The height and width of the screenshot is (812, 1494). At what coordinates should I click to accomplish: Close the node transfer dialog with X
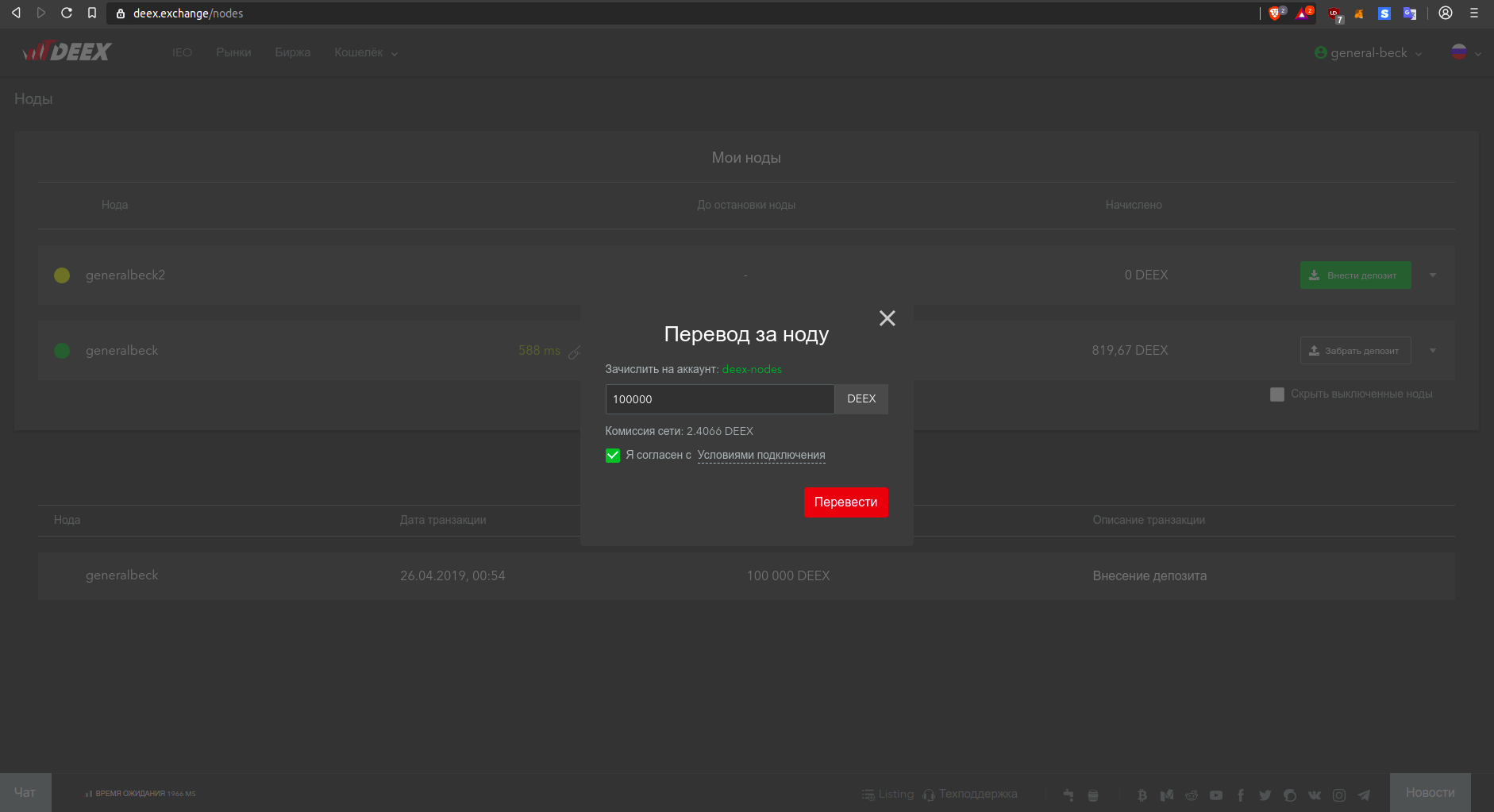[888, 318]
